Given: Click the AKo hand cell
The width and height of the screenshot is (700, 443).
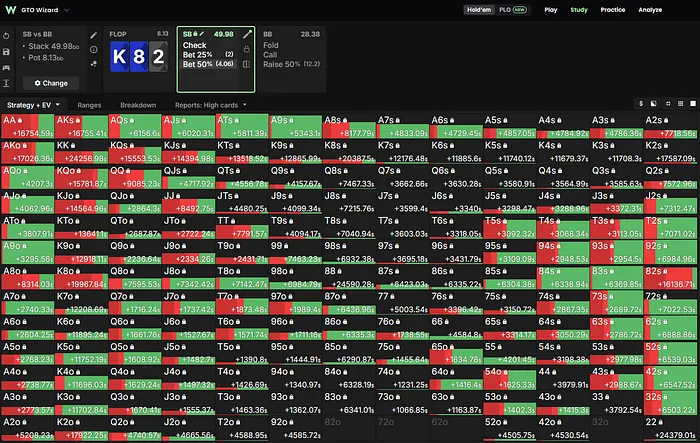Looking at the screenshot, I should [28, 152].
